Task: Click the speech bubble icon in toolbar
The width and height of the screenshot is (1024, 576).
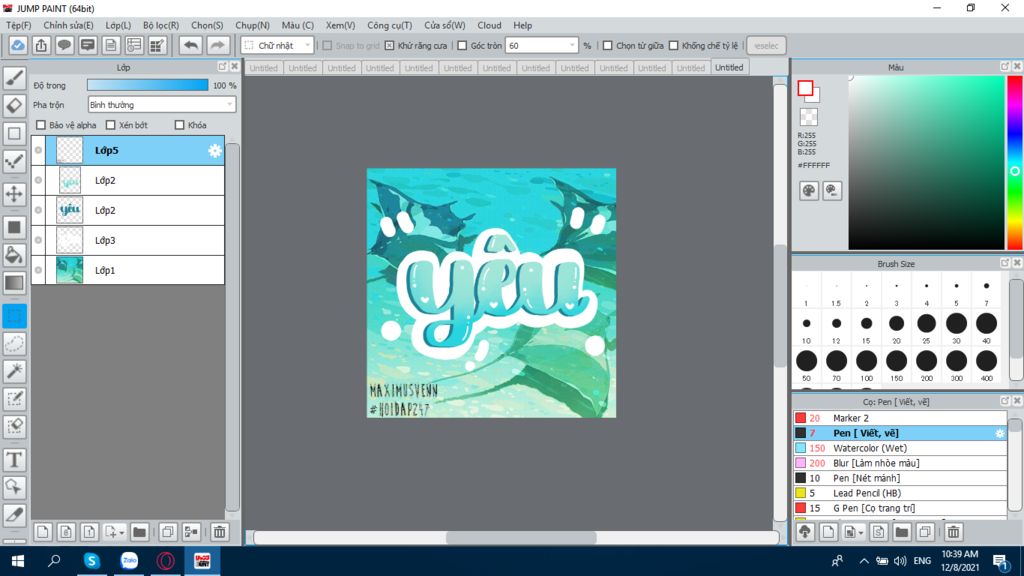Action: point(64,46)
